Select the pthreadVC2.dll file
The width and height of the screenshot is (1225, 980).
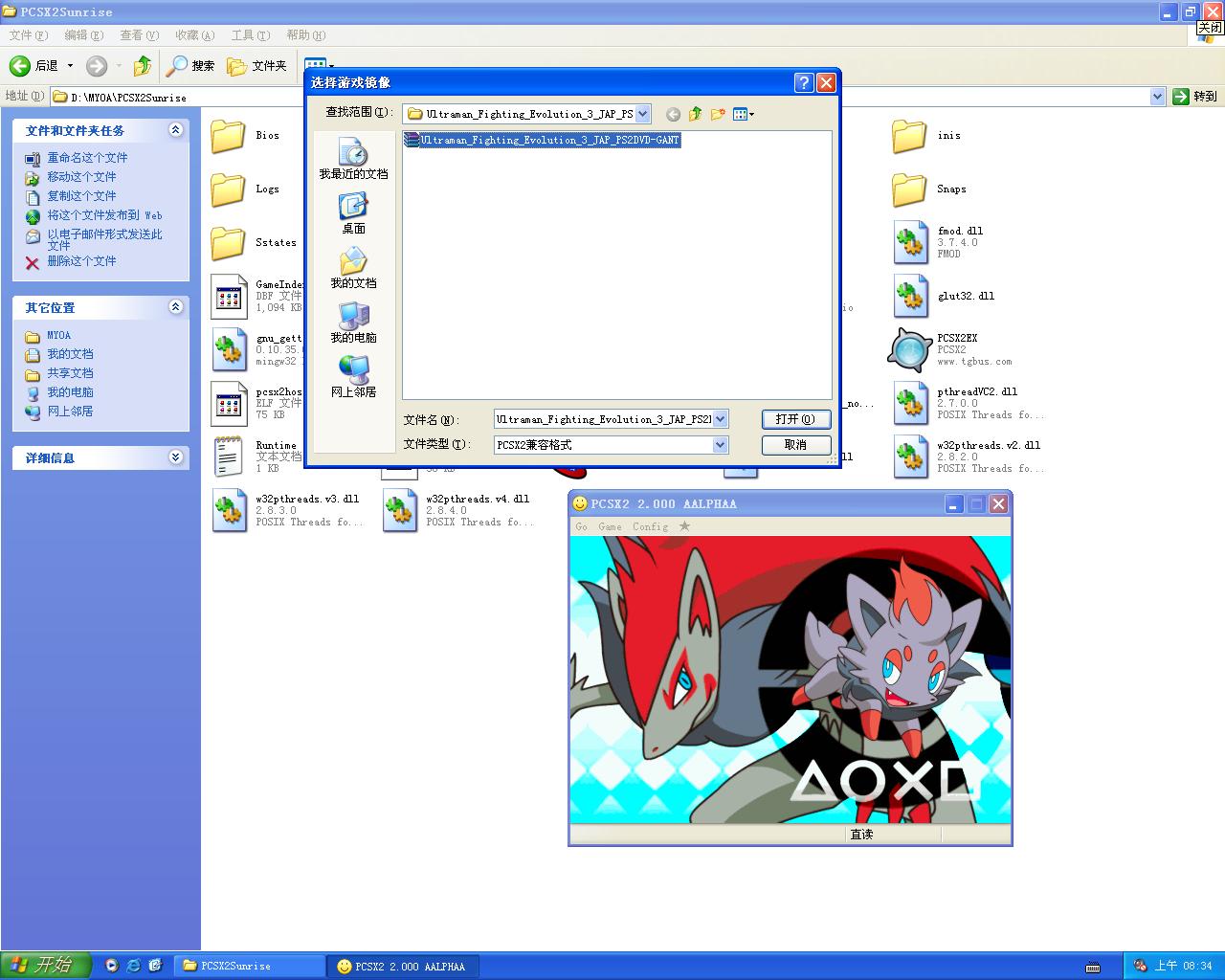(968, 404)
